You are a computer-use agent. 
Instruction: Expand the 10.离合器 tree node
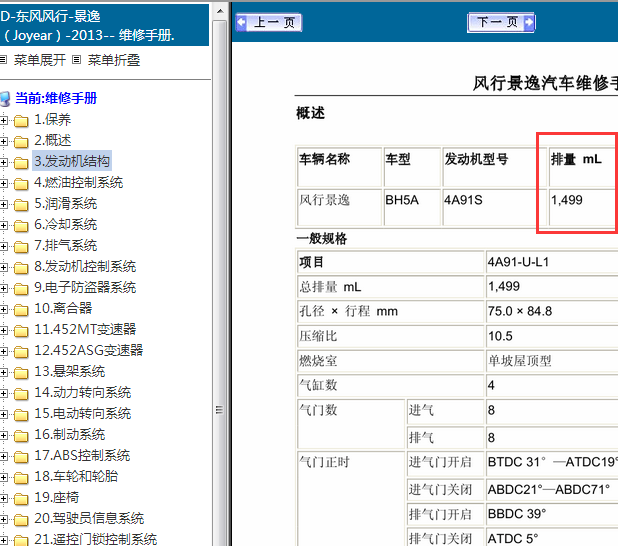[x=4, y=309]
